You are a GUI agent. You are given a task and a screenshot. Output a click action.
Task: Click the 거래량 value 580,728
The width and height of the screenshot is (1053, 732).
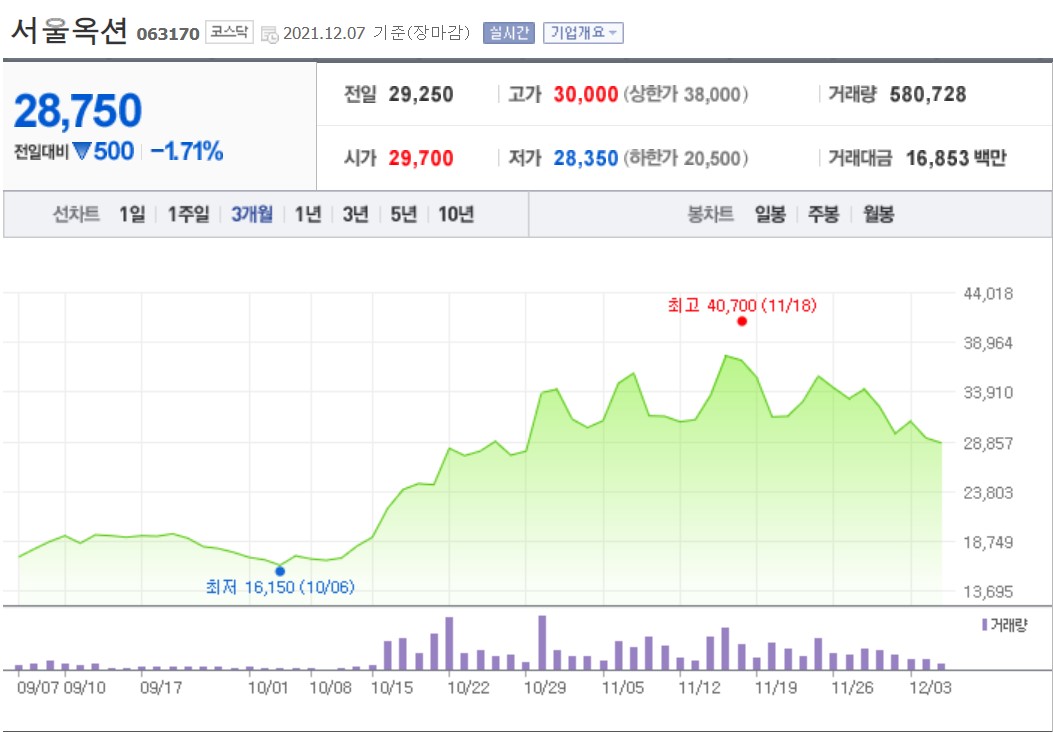tap(928, 94)
